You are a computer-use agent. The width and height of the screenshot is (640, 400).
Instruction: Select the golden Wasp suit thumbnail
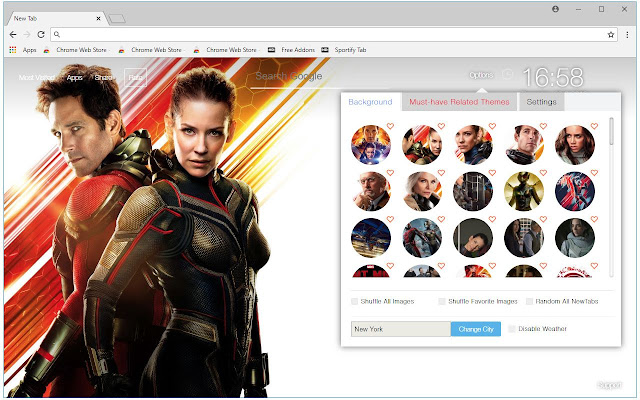tap(524, 191)
